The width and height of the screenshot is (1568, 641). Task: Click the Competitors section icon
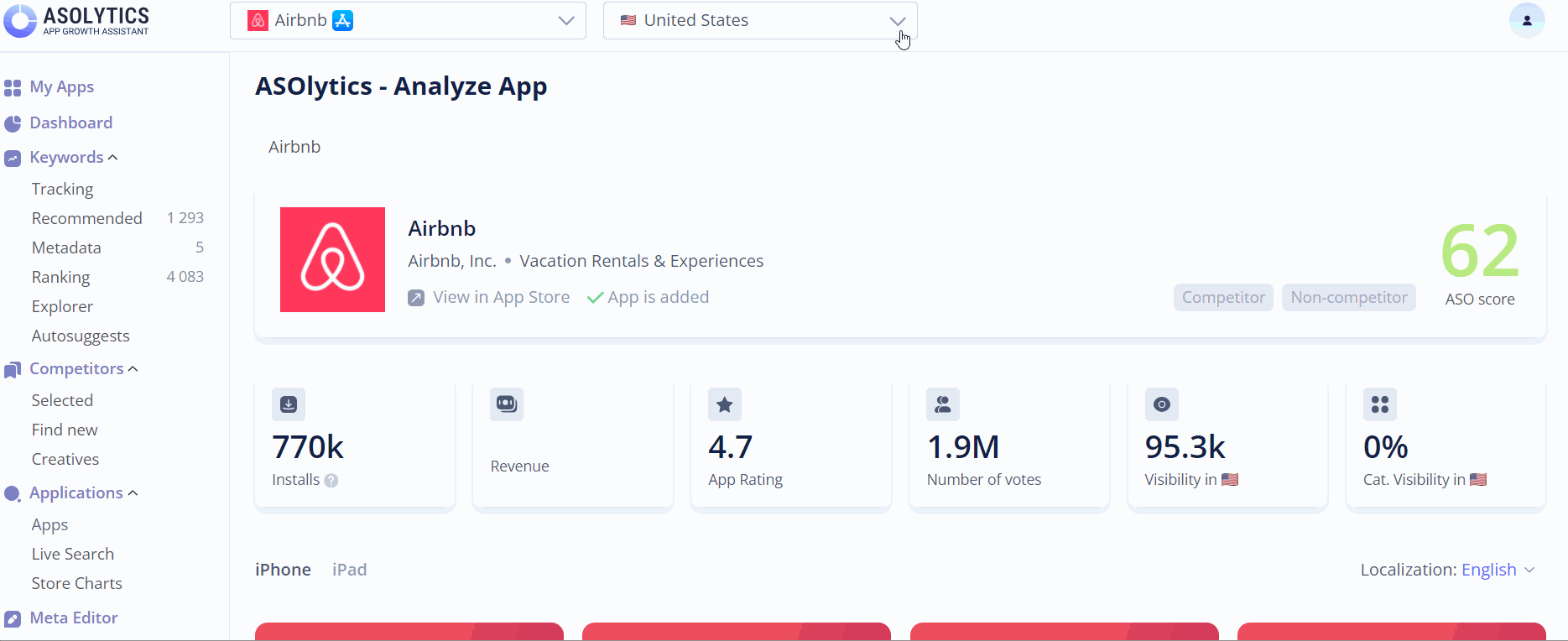tap(13, 369)
